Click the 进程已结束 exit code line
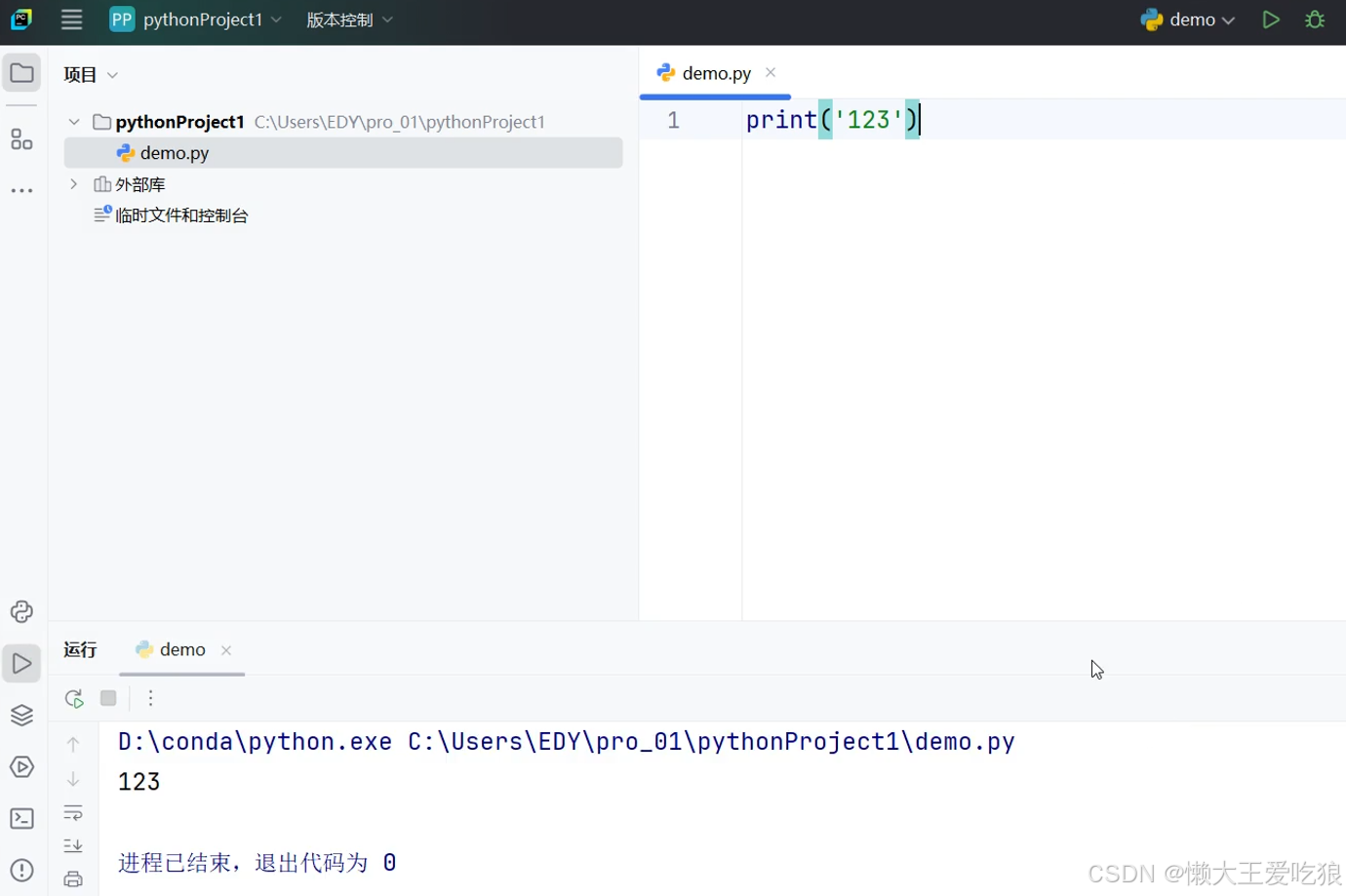The image size is (1346, 896). [257, 863]
